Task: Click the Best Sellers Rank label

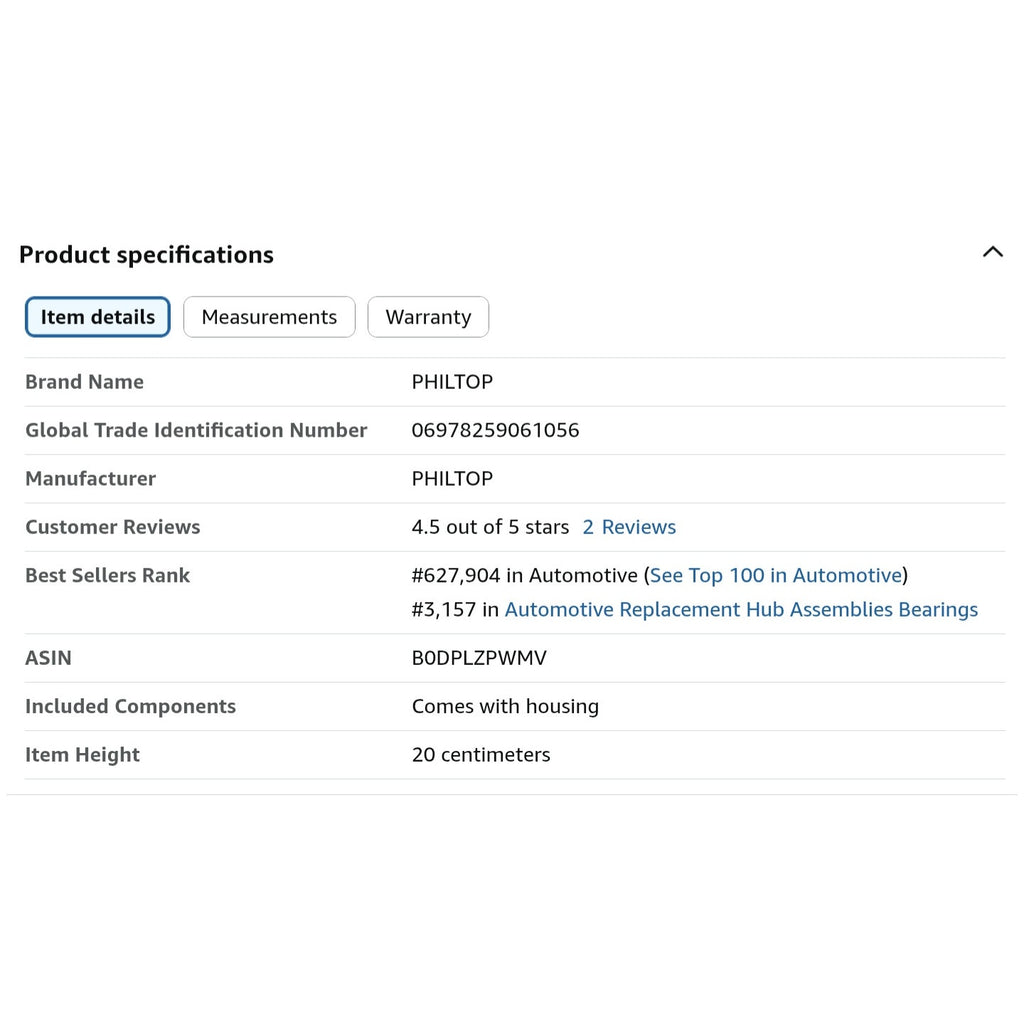Action: tap(107, 575)
